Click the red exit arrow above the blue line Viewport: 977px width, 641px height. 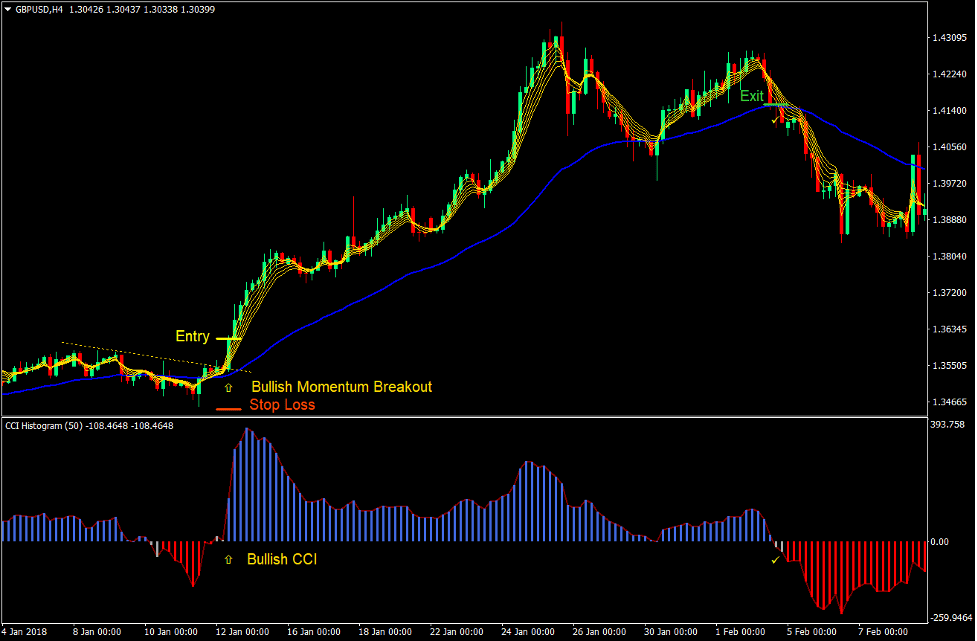(770, 100)
